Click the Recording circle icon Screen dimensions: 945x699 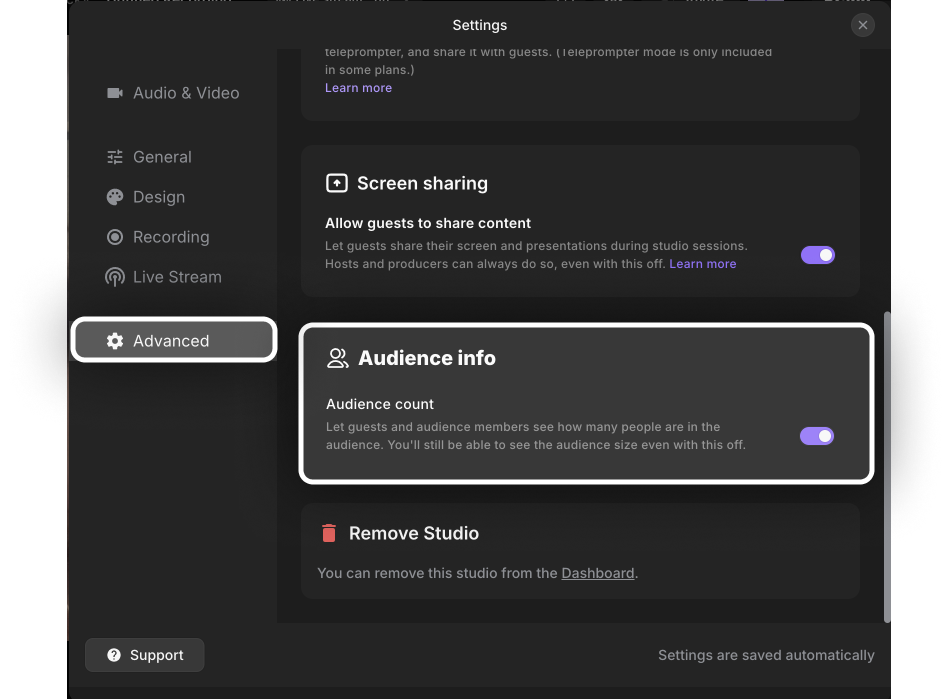(115, 237)
